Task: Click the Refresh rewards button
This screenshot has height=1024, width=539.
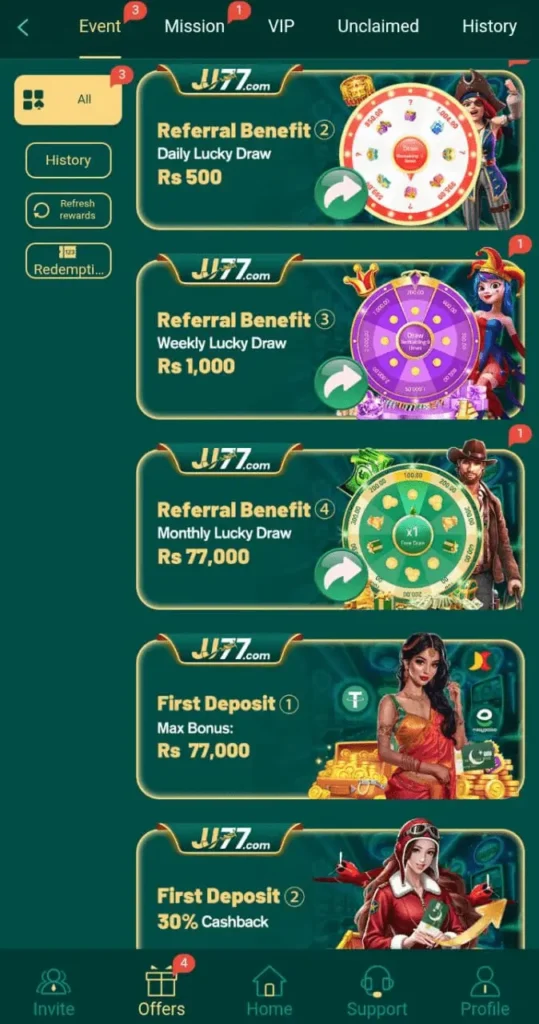Action: (x=68, y=210)
